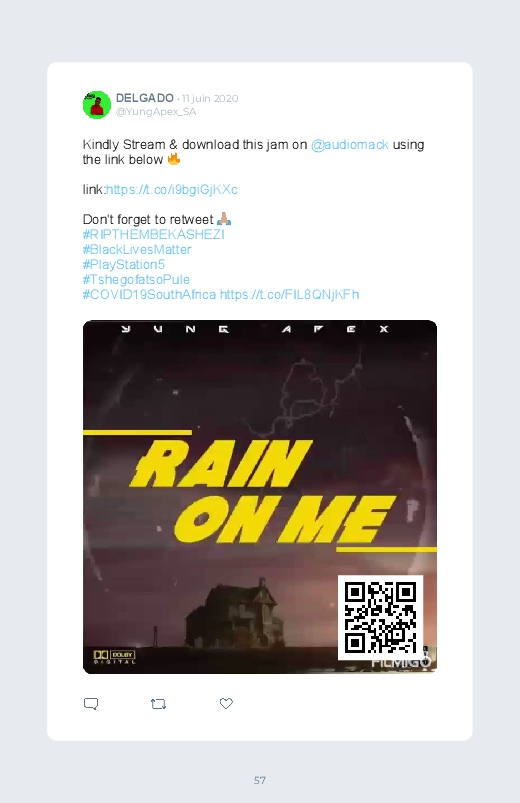Screen dimensions: 520x803
Task: Click the reply speech bubble icon
Action: click(91, 704)
